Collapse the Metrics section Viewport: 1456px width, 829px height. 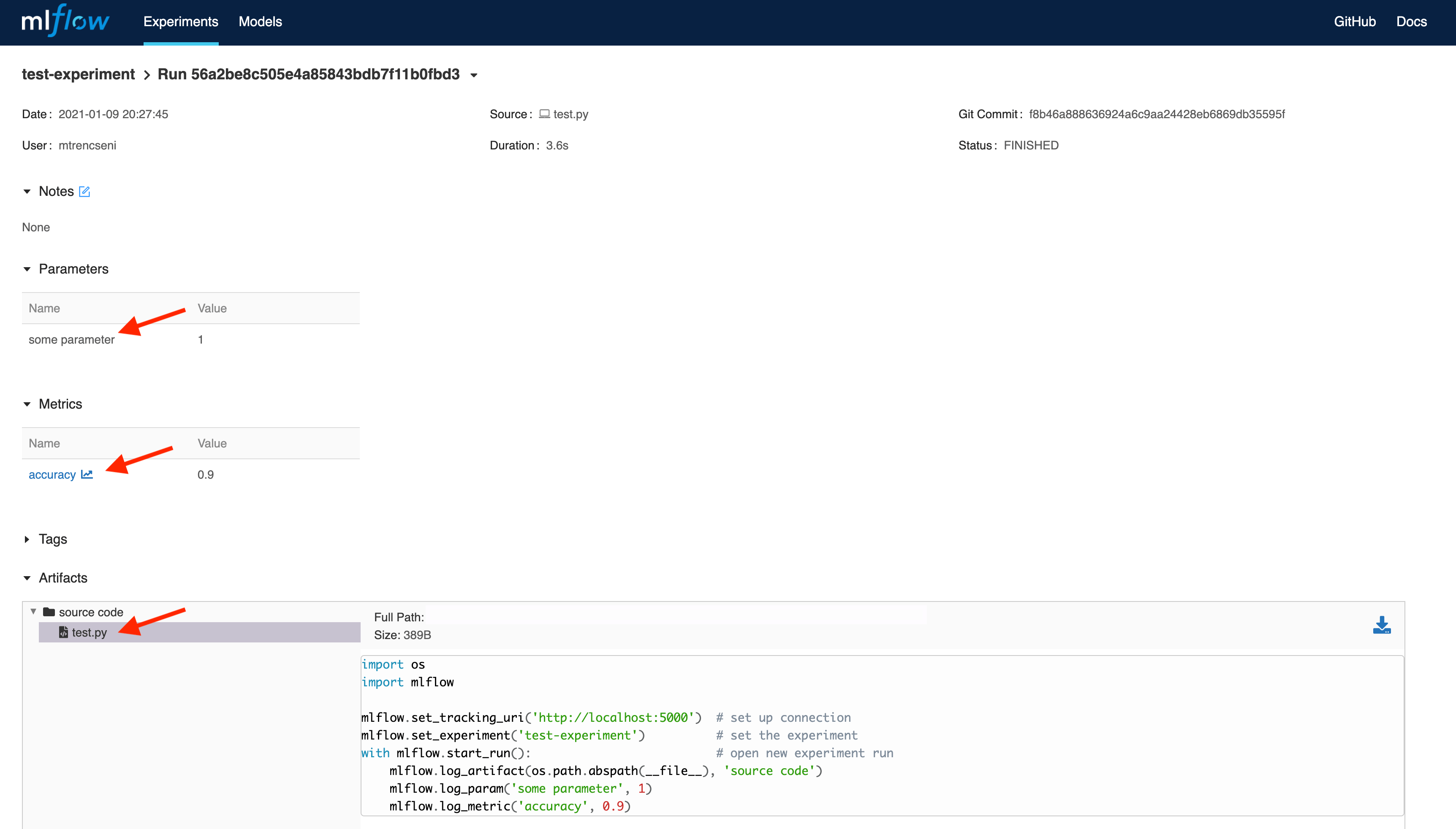27,404
